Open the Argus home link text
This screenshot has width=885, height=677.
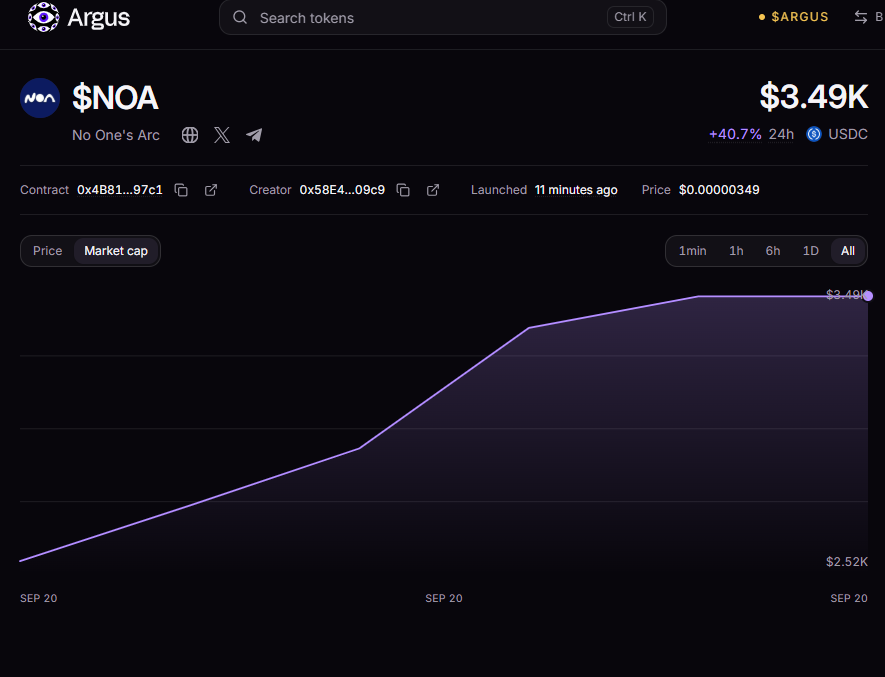[x=99, y=18]
